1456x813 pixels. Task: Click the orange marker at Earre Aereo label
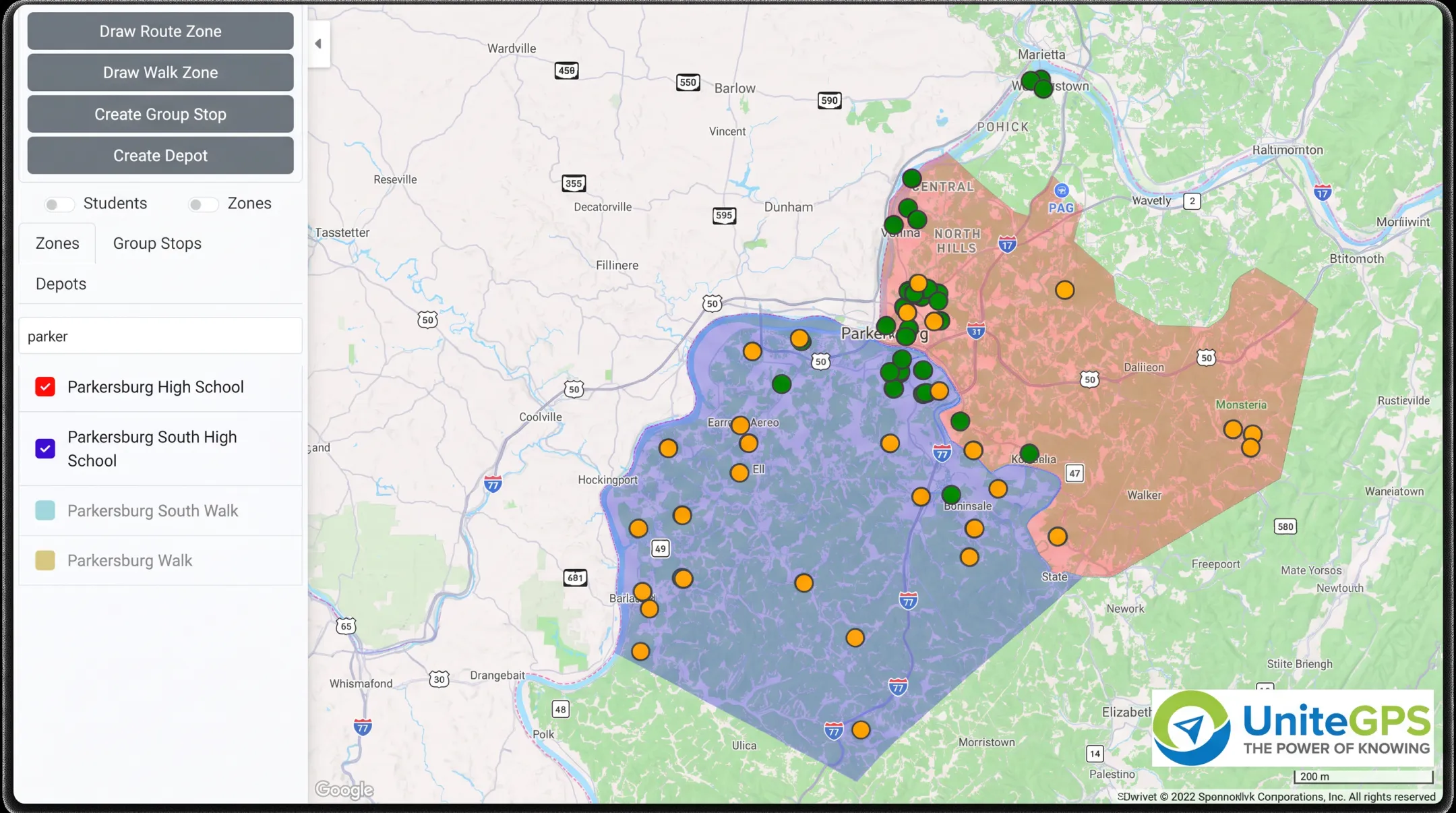tap(740, 425)
